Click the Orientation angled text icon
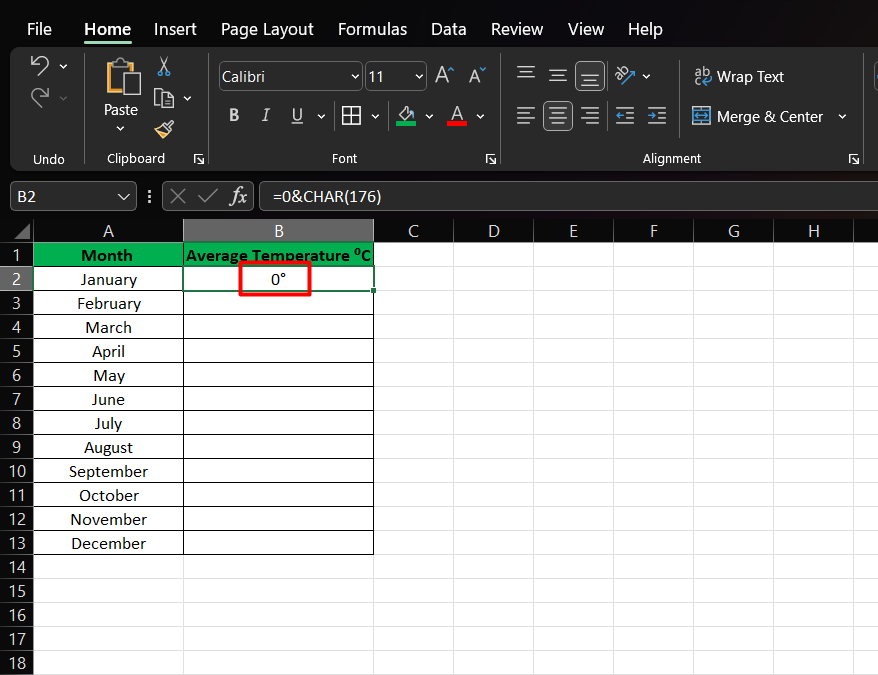Image resolution: width=878 pixels, height=675 pixels. click(x=625, y=75)
